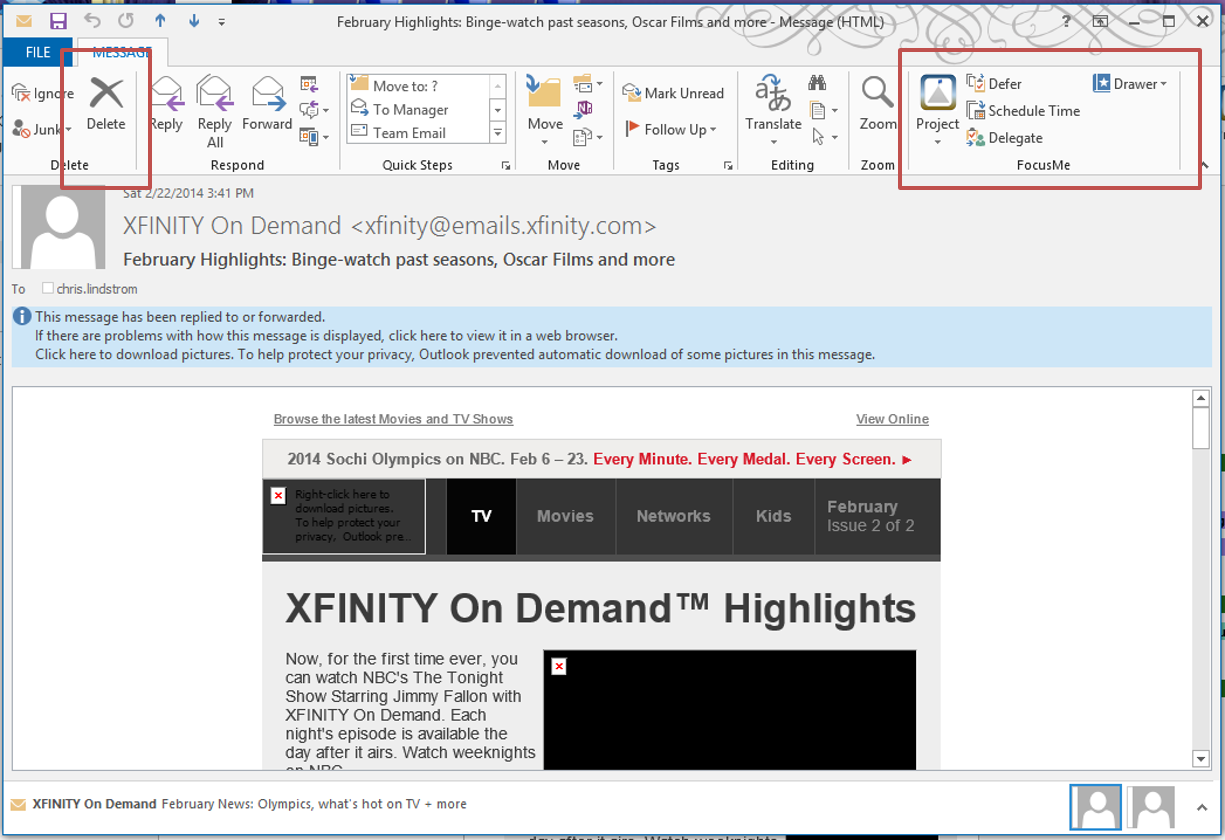
Task: Expand the Quick Steps gallery More arrow
Action: click(x=498, y=133)
